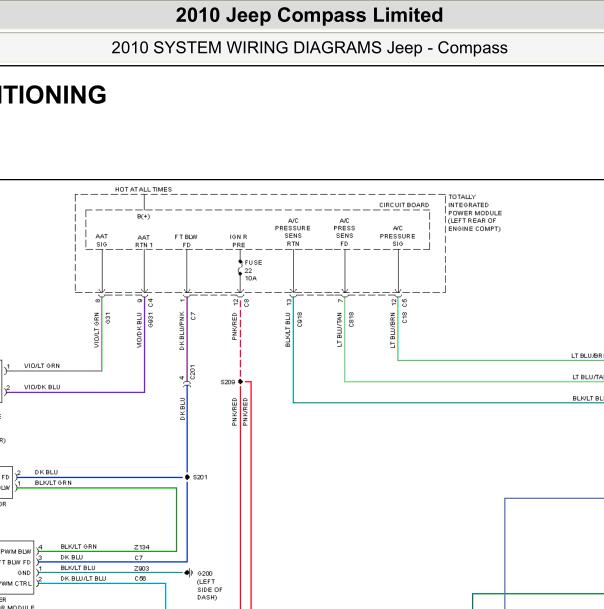This screenshot has width=604, height=609.
Task: Click the "G31" circuit label
Action: [x=108, y=318]
